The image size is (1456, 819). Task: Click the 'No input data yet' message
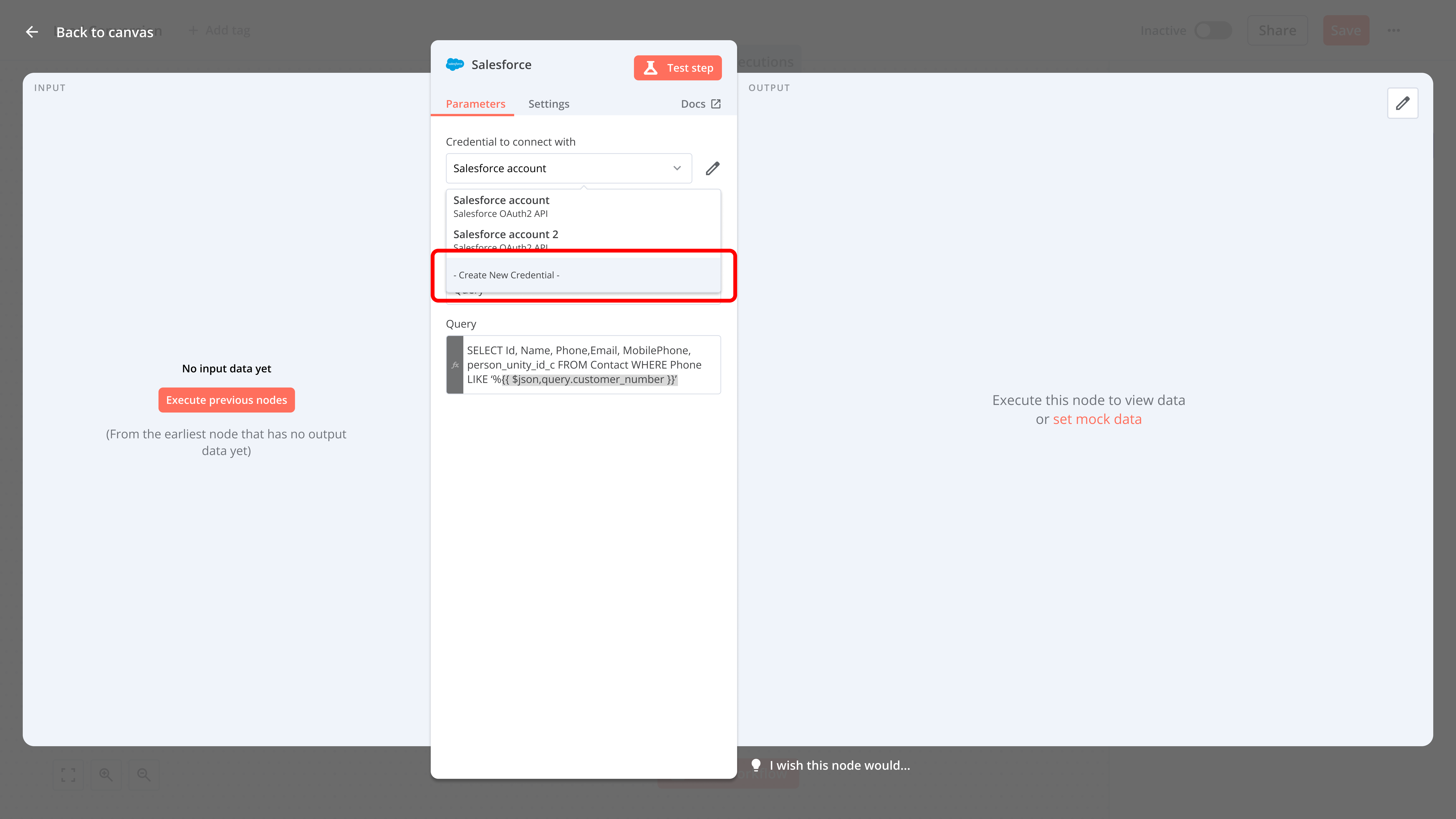(x=227, y=369)
